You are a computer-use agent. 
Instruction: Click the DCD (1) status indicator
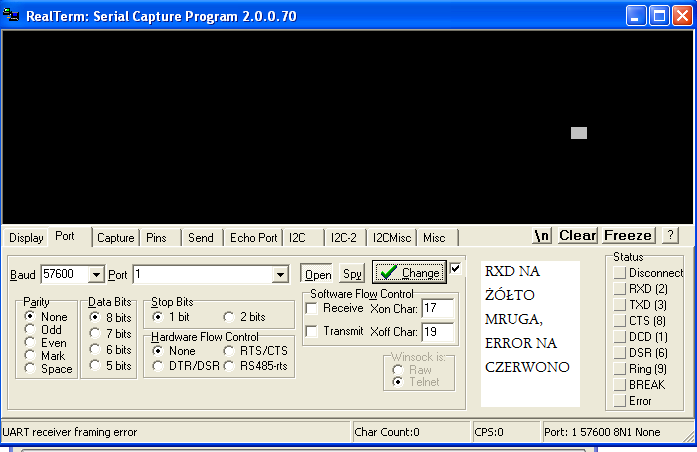point(620,336)
